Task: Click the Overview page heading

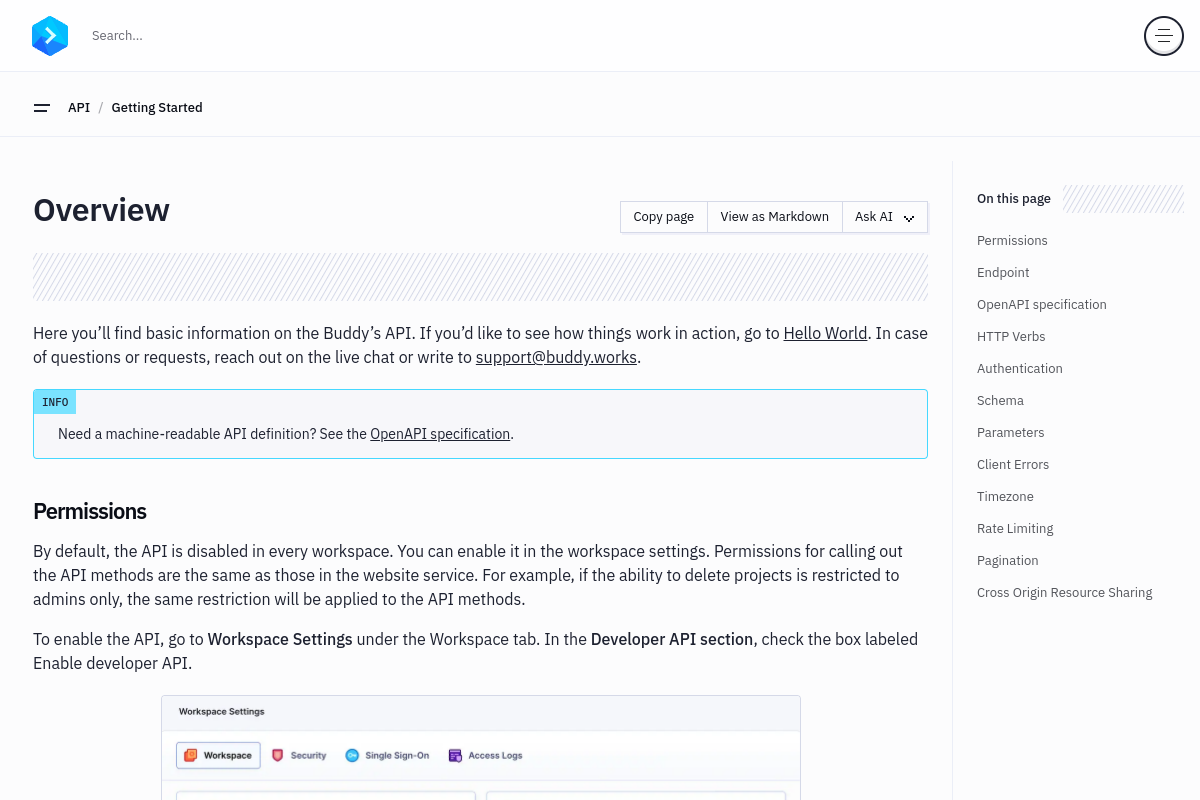Action: [101, 210]
